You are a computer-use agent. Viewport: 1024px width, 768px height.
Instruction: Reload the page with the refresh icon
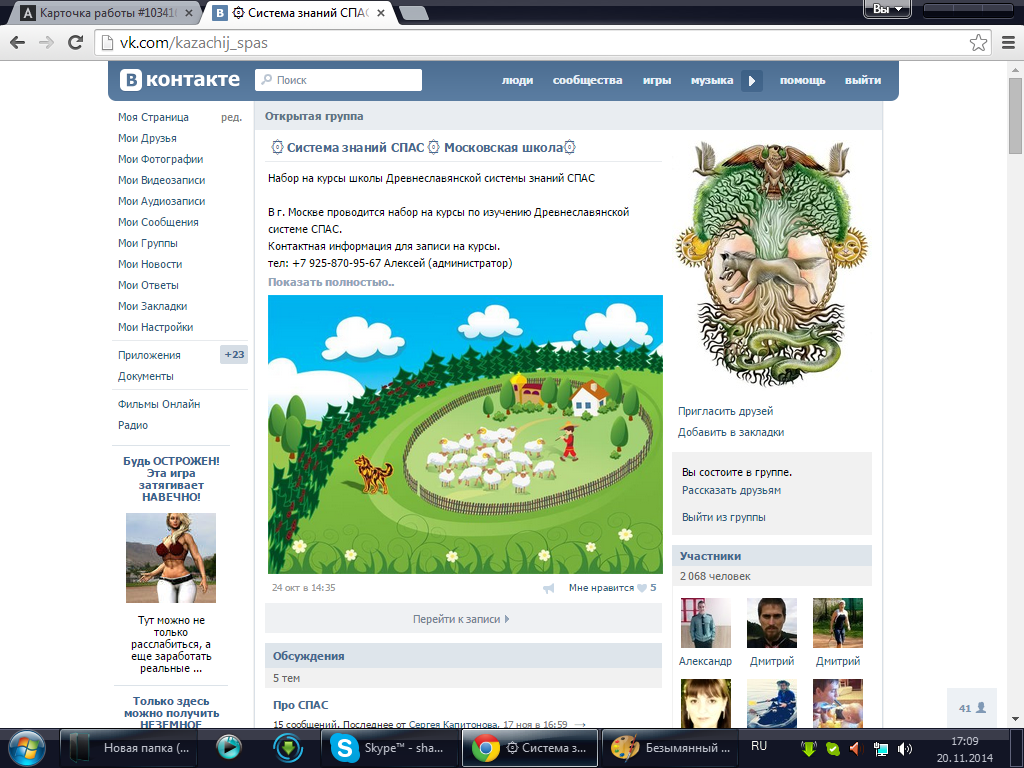pyautogui.click(x=76, y=43)
